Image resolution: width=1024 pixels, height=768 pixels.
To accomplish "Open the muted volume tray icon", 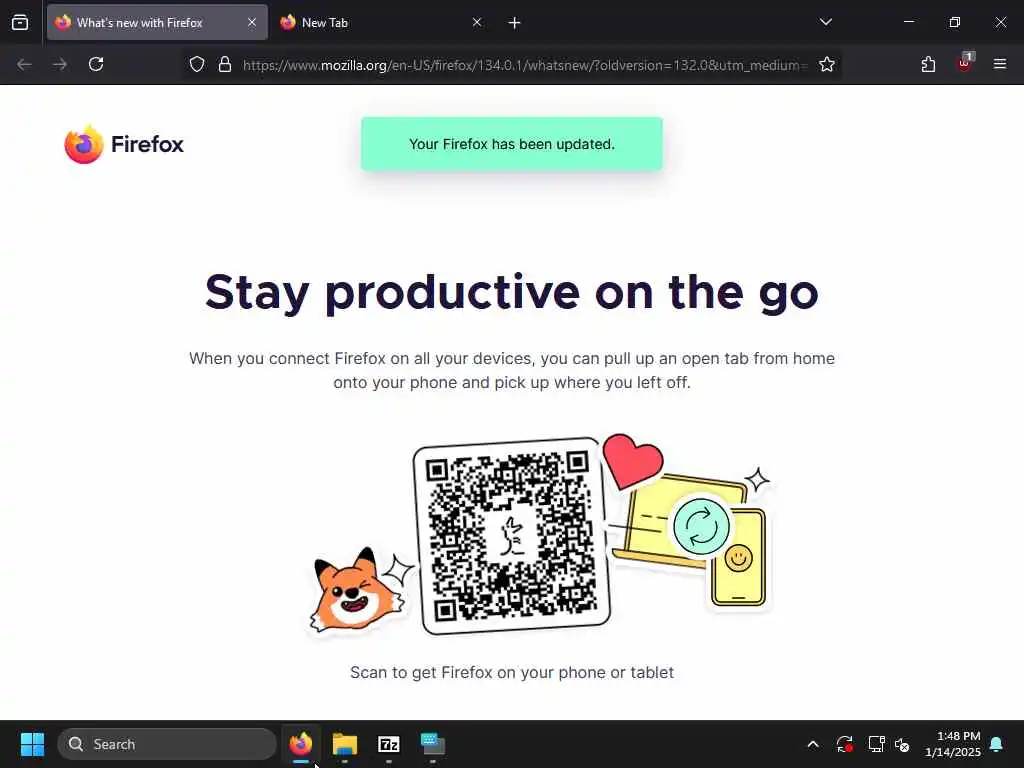I will coord(902,744).
